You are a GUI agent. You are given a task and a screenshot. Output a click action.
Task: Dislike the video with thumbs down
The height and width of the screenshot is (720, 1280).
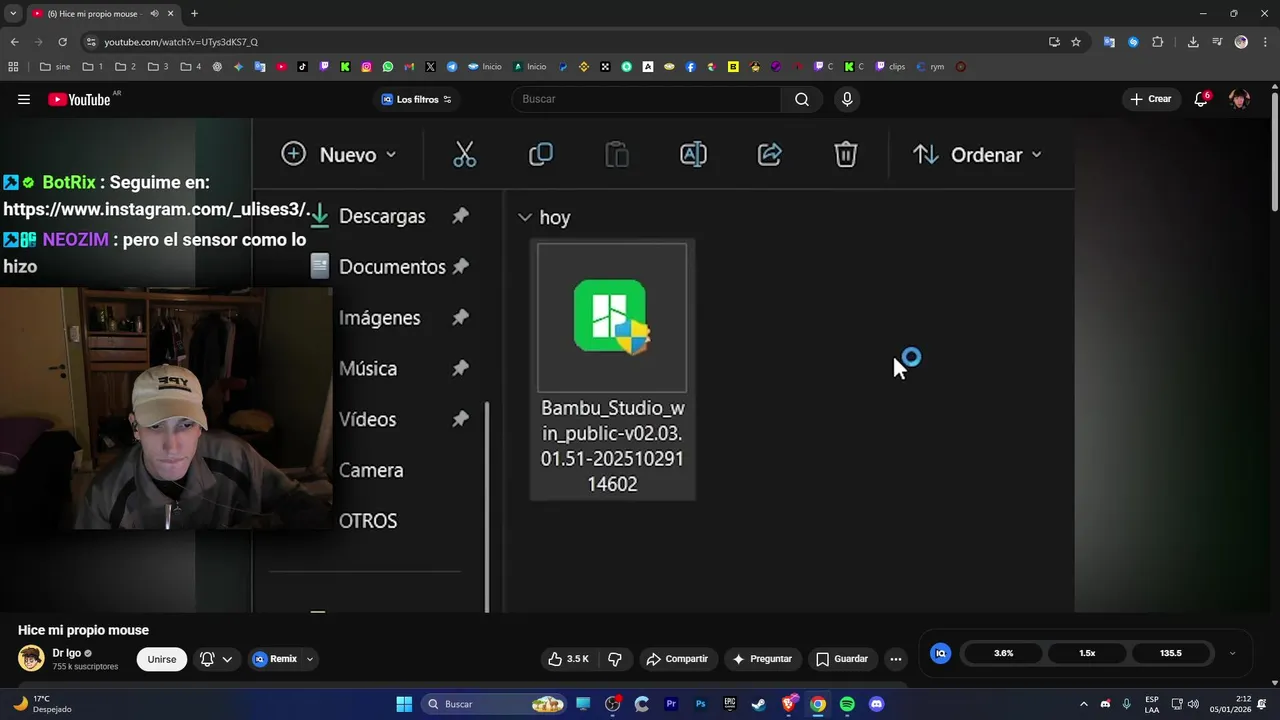click(615, 659)
